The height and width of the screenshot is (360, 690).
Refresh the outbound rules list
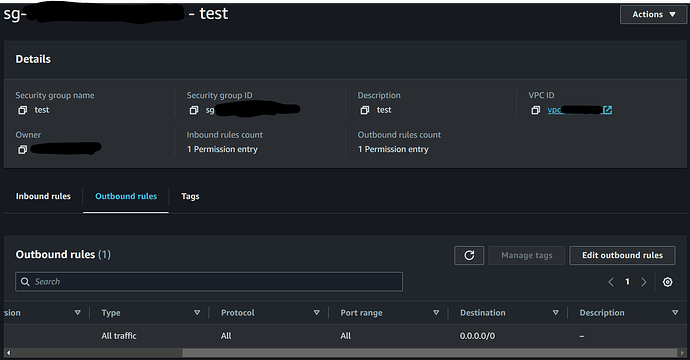[469, 255]
